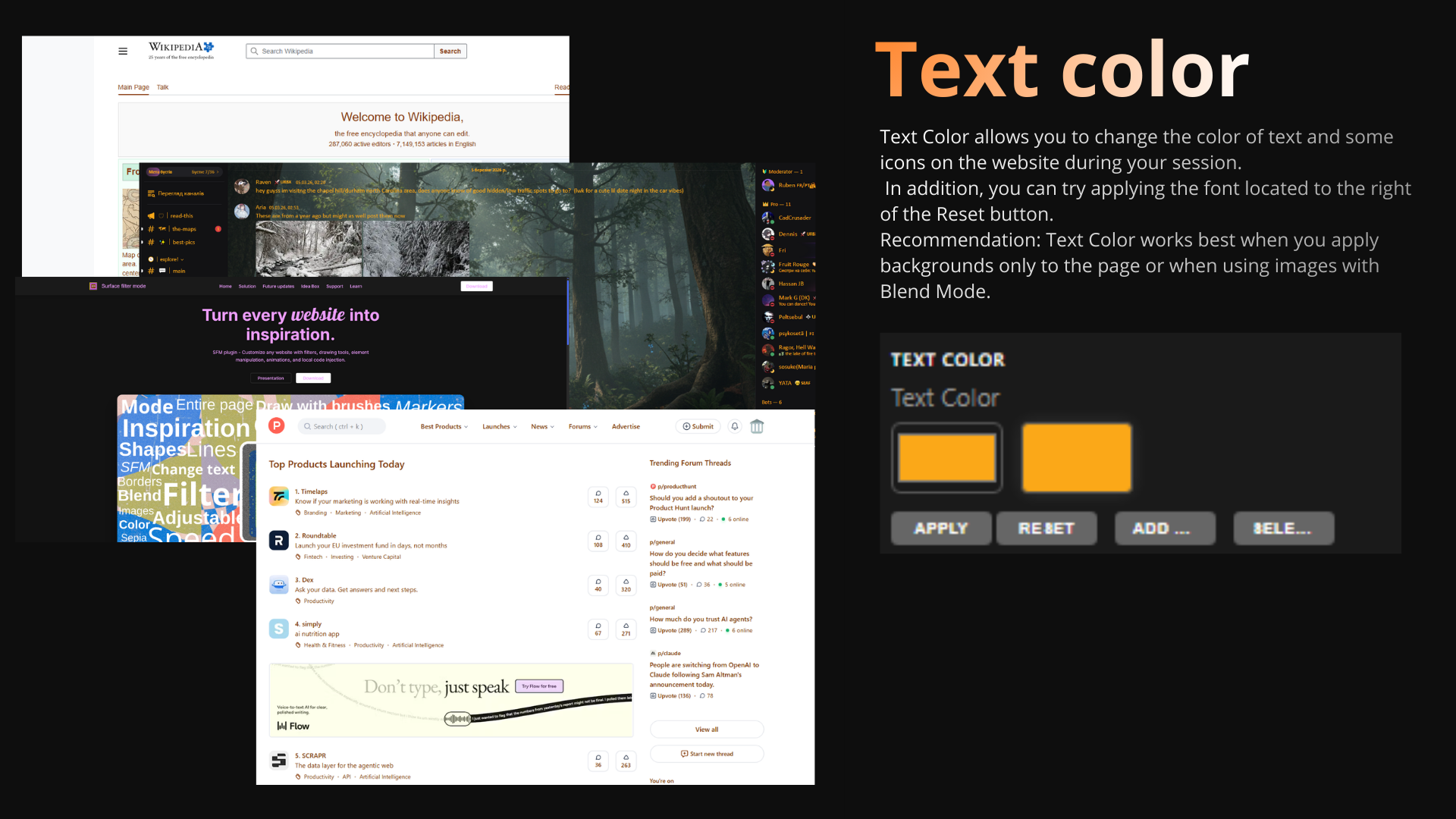
Task: Click the first orange color swatch
Action: pos(946,457)
